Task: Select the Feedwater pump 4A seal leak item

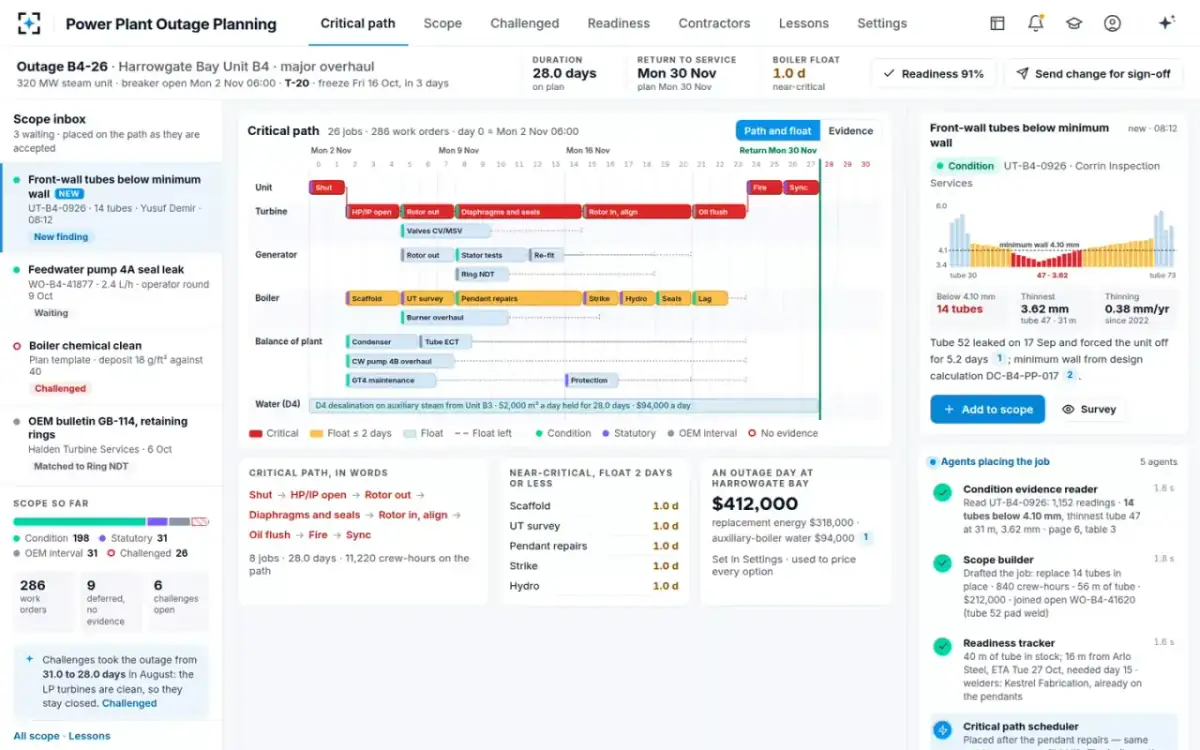Action: tap(111, 291)
